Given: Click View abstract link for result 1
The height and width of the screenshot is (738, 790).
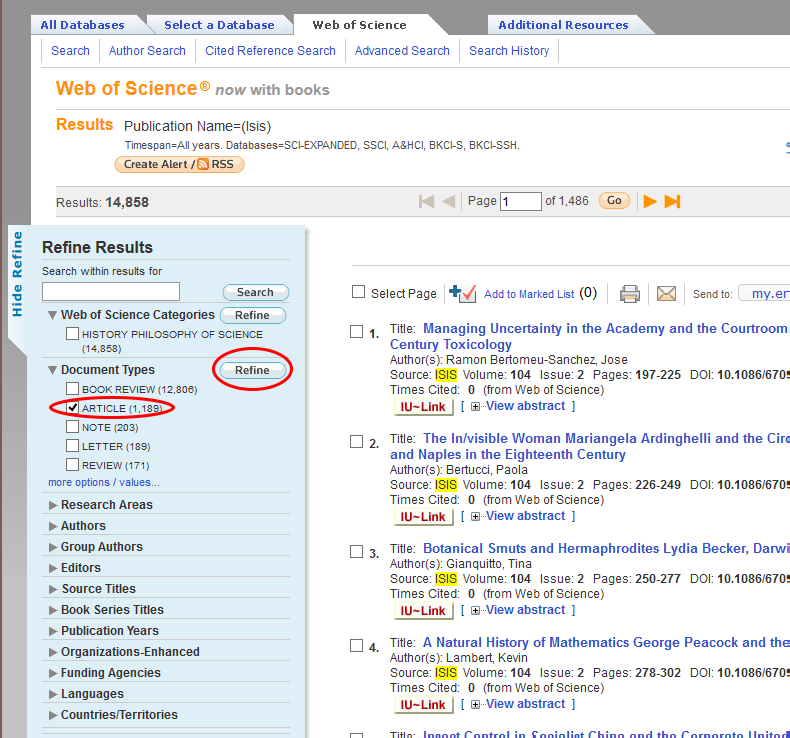Looking at the screenshot, I should 525,406.
